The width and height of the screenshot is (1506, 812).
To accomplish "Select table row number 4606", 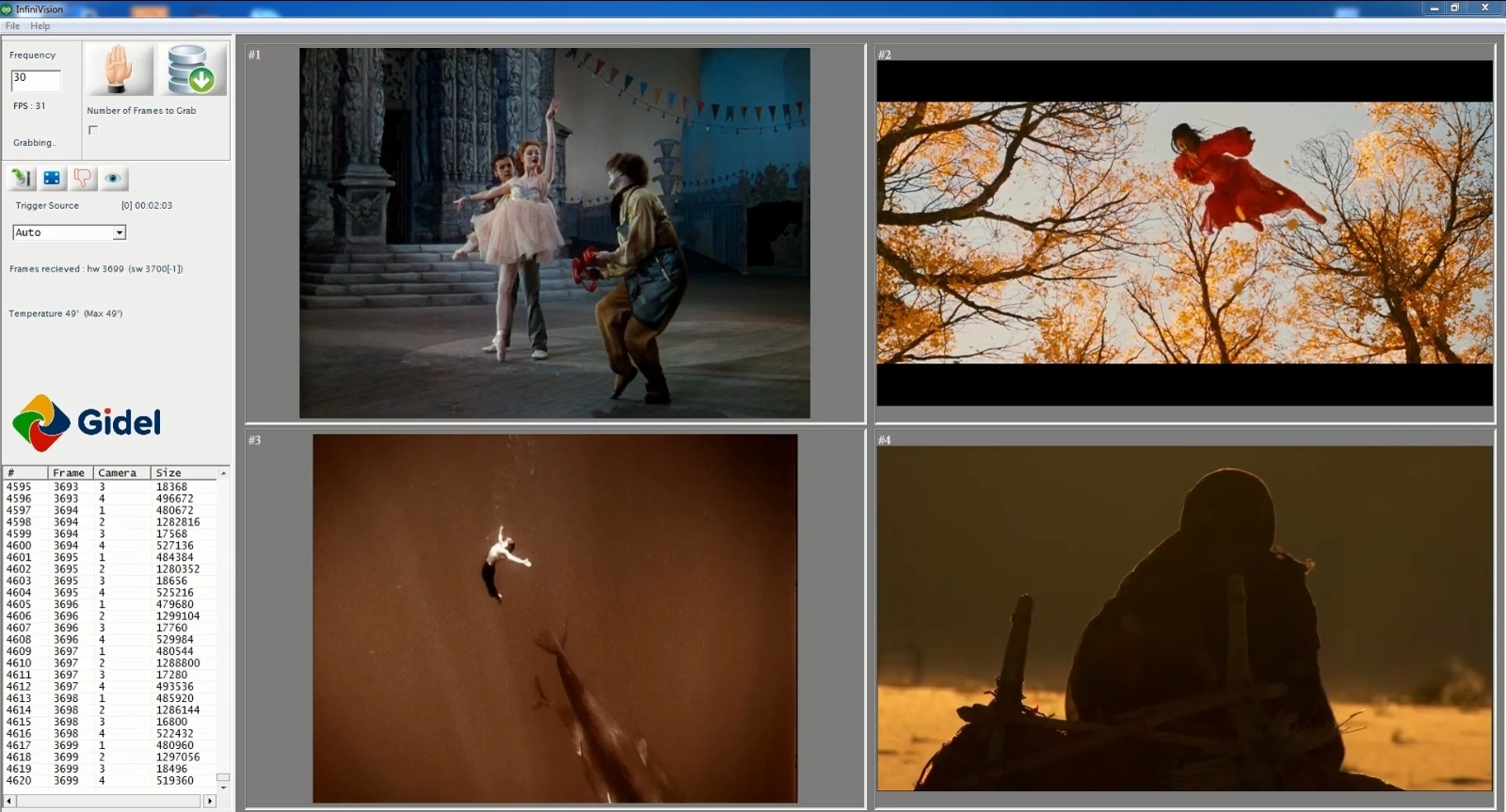I will pyautogui.click(x=110, y=616).
